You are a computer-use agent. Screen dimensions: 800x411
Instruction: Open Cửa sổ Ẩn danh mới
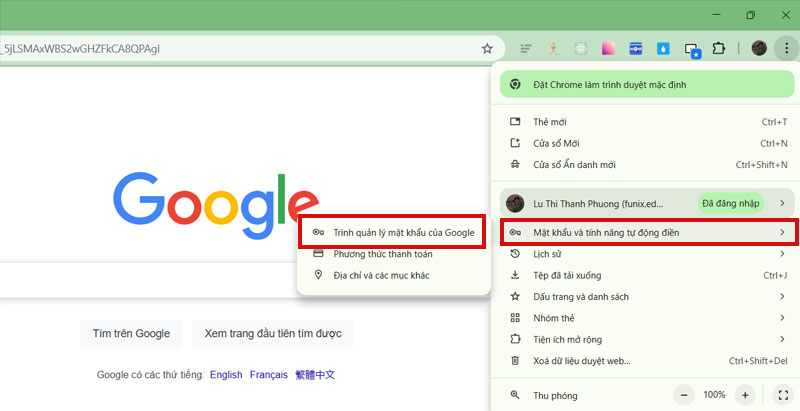(588, 164)
